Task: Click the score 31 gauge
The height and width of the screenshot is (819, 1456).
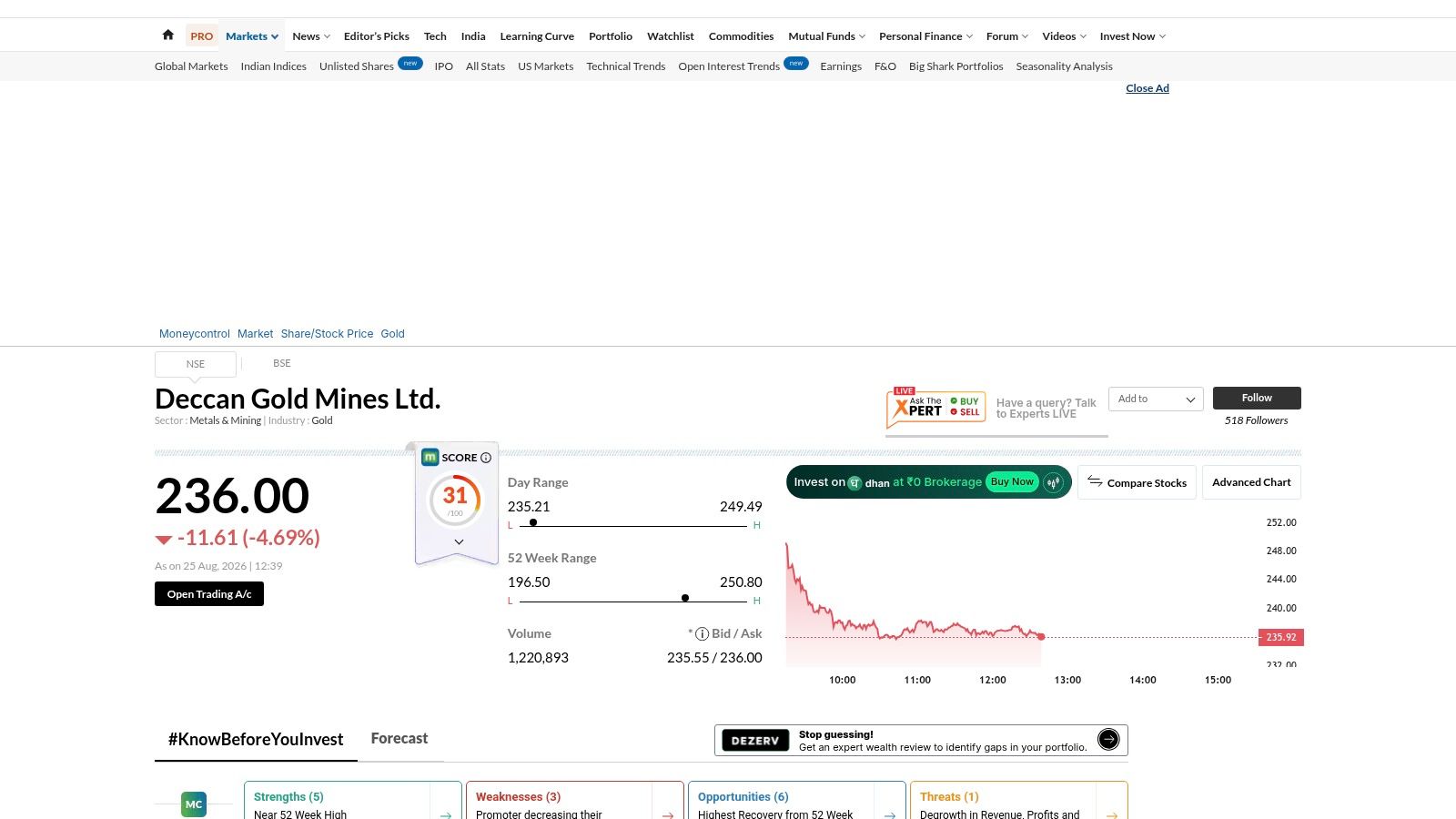Action: 455,500
